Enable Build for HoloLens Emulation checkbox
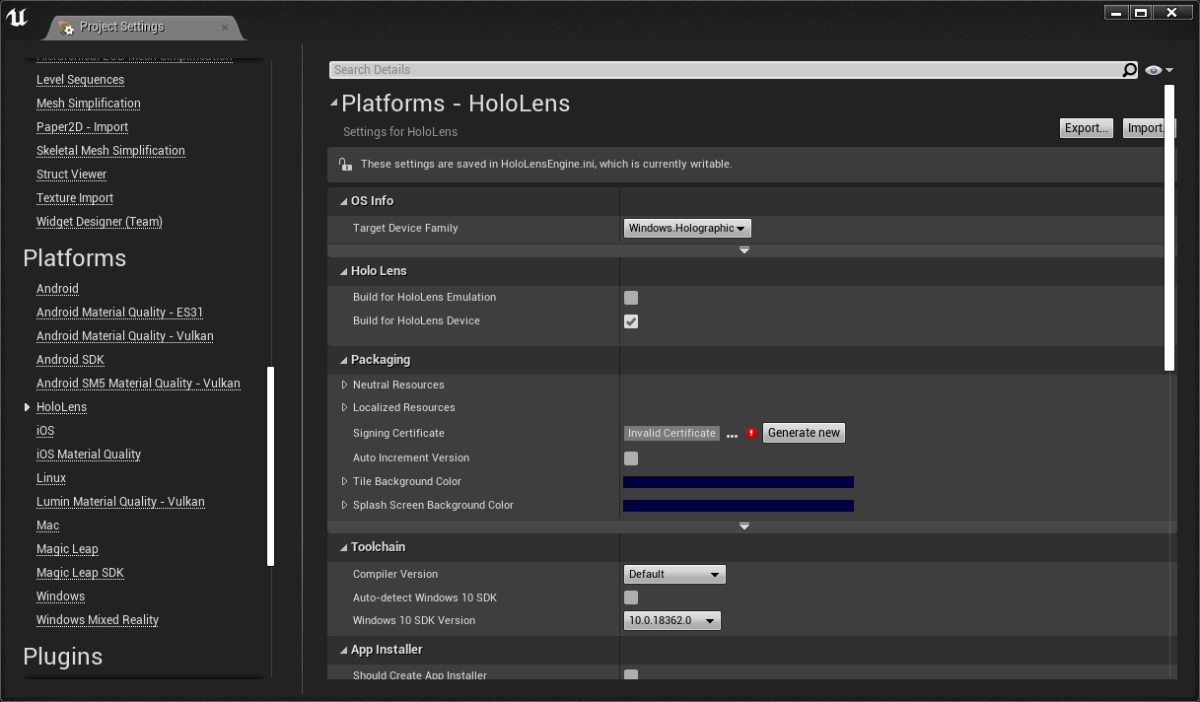Image resolution: width=1200 pixels, height=702 pixels. pyautogui.click(x=631, y=298)
